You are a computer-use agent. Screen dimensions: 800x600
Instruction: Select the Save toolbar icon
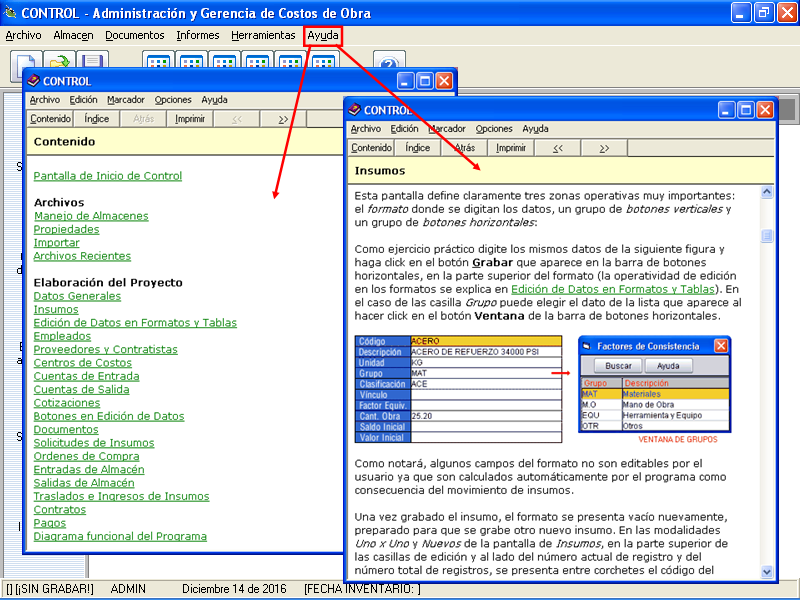pos(91,62)
